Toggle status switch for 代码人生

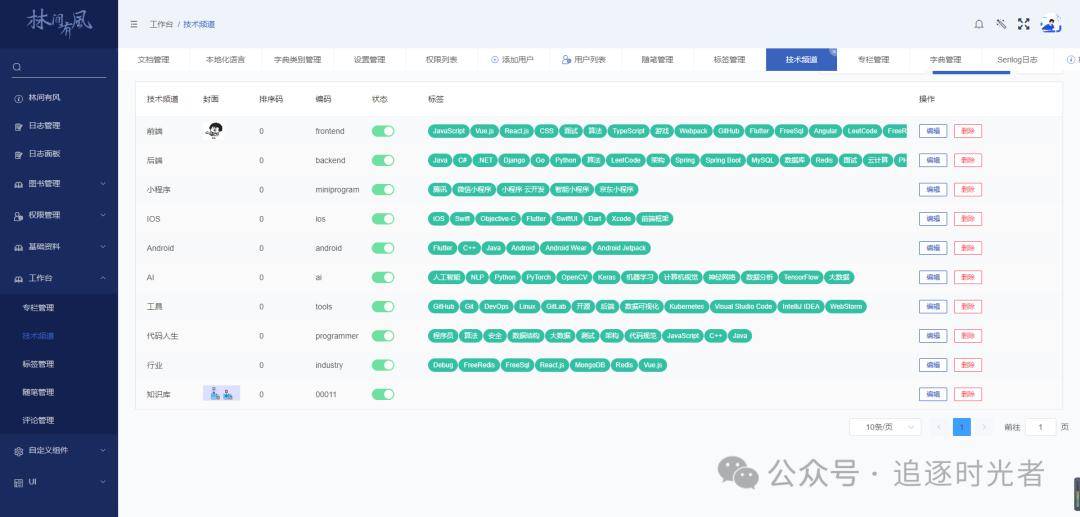[x=383, y=336]
